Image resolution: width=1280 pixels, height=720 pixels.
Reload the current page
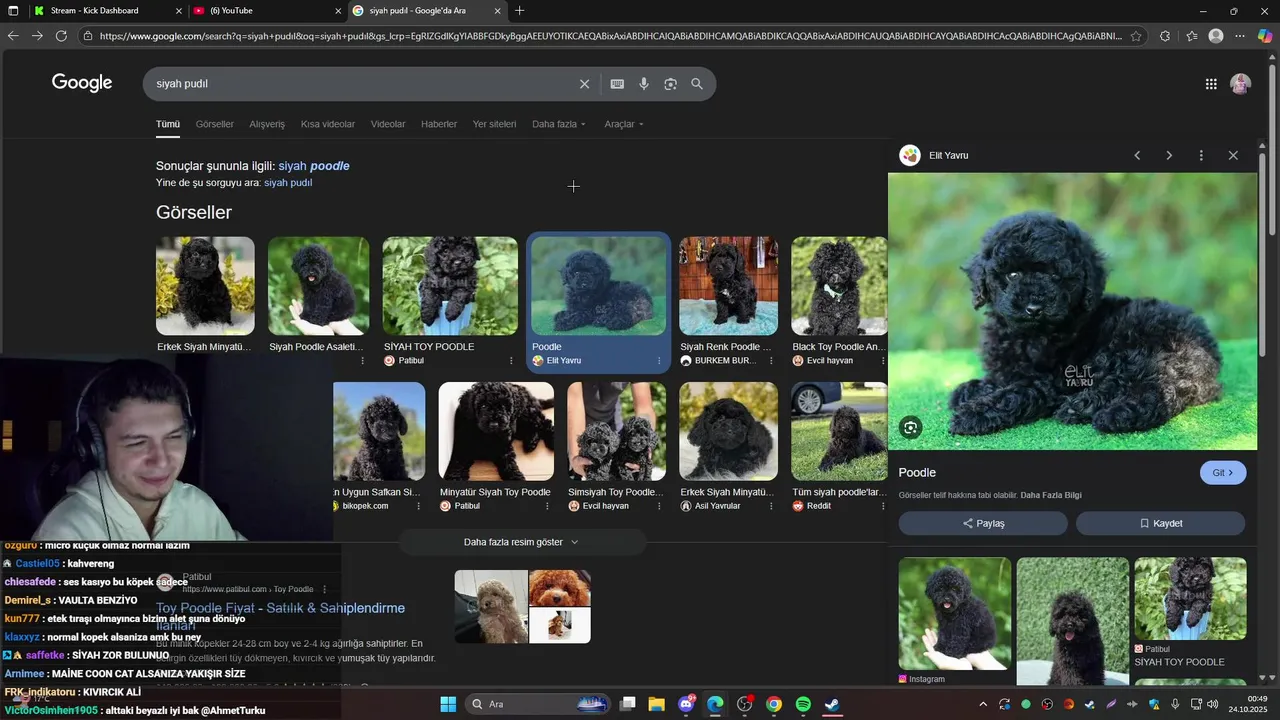pyautogui.click(x=61, y=36)
